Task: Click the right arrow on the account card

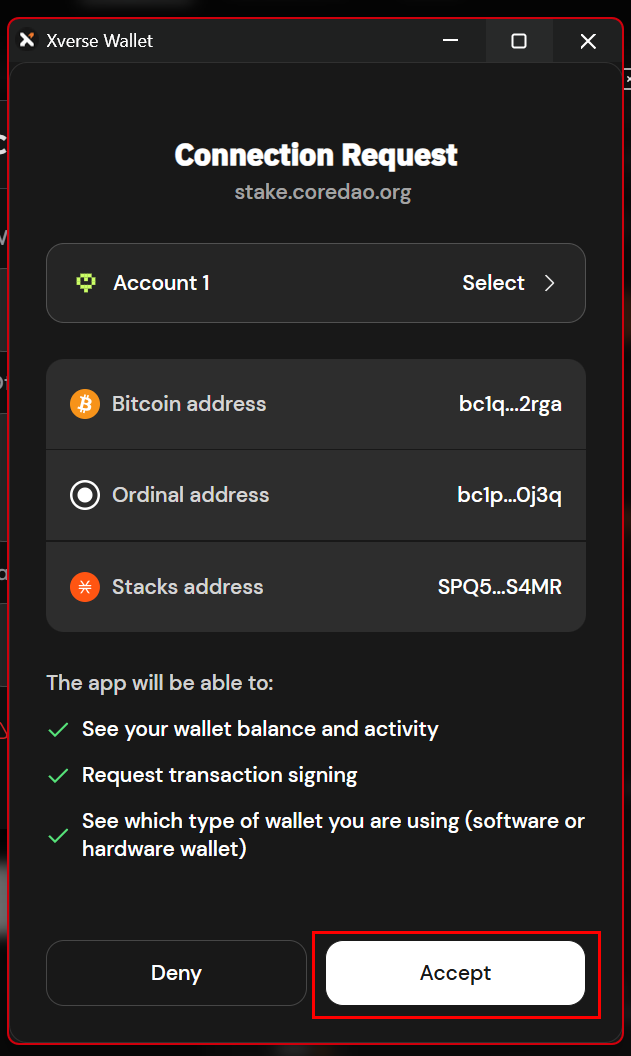Action: [549, 283]
